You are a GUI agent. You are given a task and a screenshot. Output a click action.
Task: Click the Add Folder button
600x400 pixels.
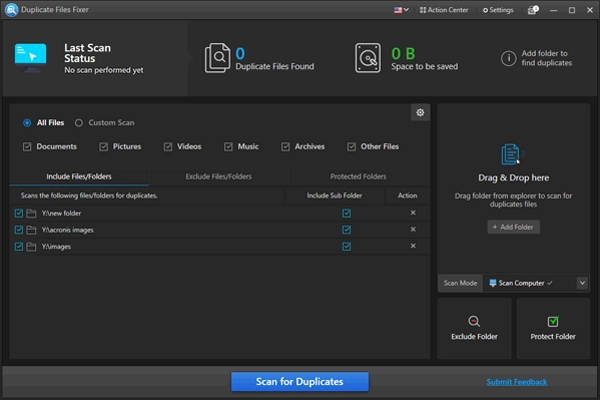tap(513, 227)
